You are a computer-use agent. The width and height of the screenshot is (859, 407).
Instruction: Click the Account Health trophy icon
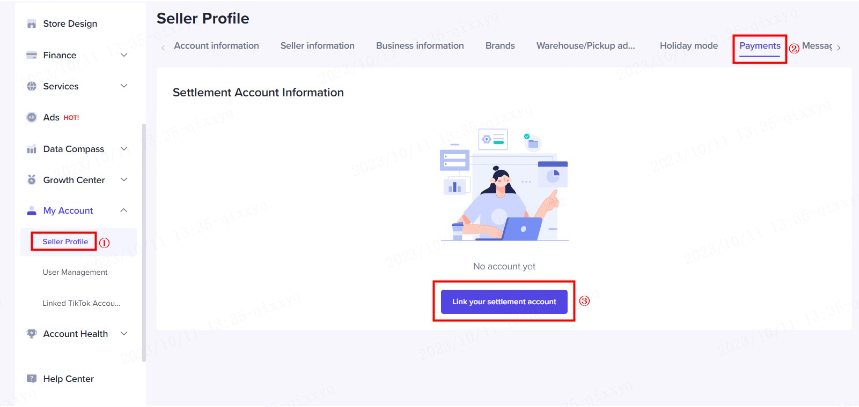click(x=32, y=334)
